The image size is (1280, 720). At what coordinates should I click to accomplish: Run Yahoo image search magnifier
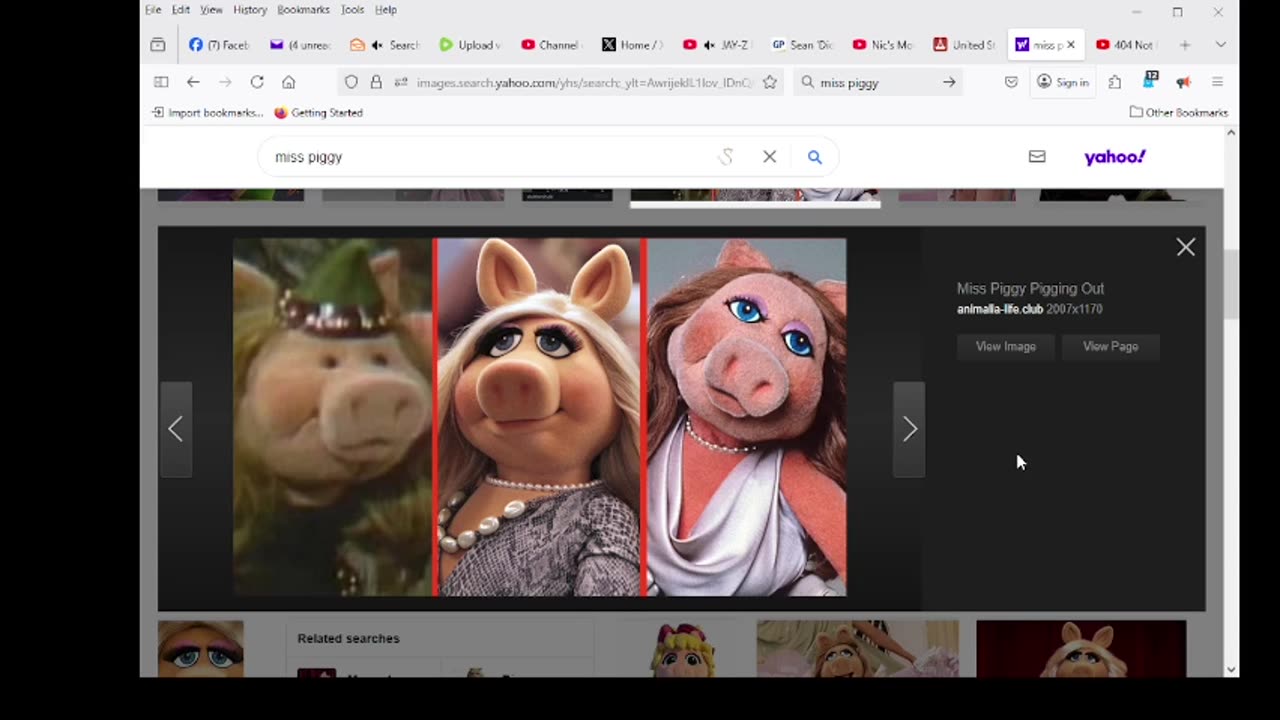click(x=815, y=157)
